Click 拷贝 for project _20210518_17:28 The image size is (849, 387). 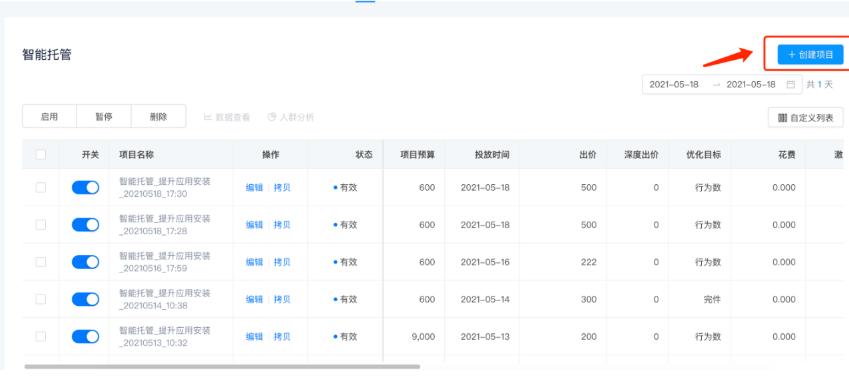(x=282, y=225)
